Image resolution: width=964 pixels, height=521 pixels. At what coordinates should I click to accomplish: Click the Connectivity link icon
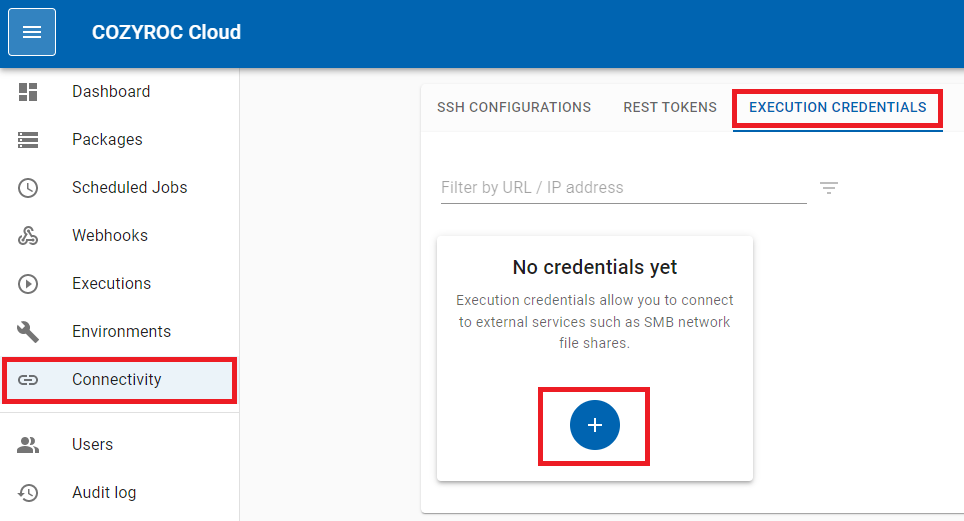(x=28, y=380)
